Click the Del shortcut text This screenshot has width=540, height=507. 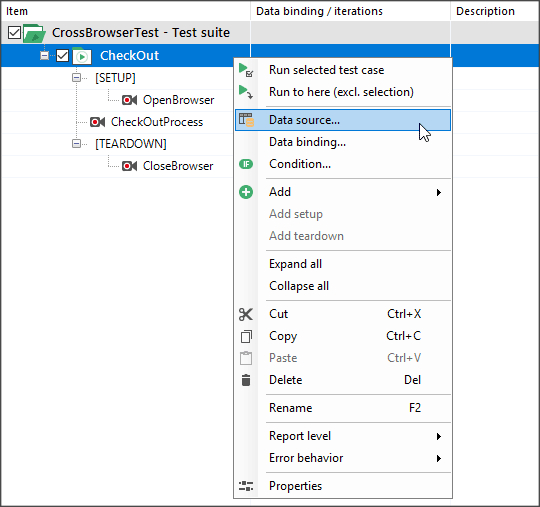412,380
